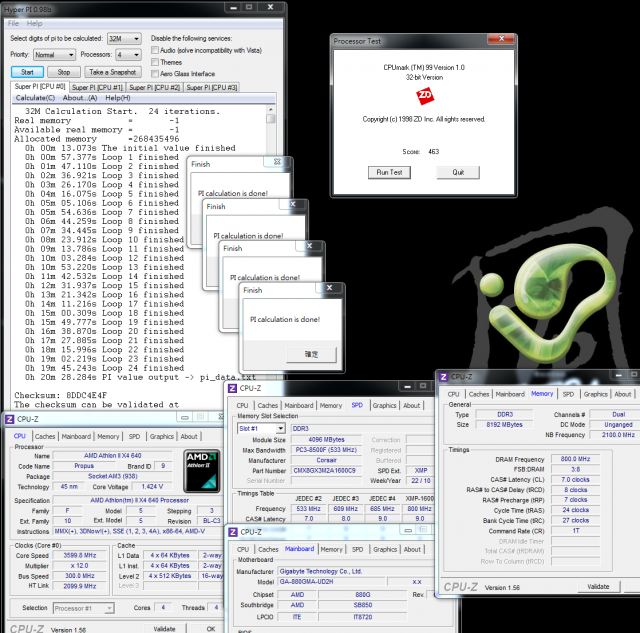The image size is (640, 633).
Task: Toggle the Themes checkbox
Action: [155, 62]
